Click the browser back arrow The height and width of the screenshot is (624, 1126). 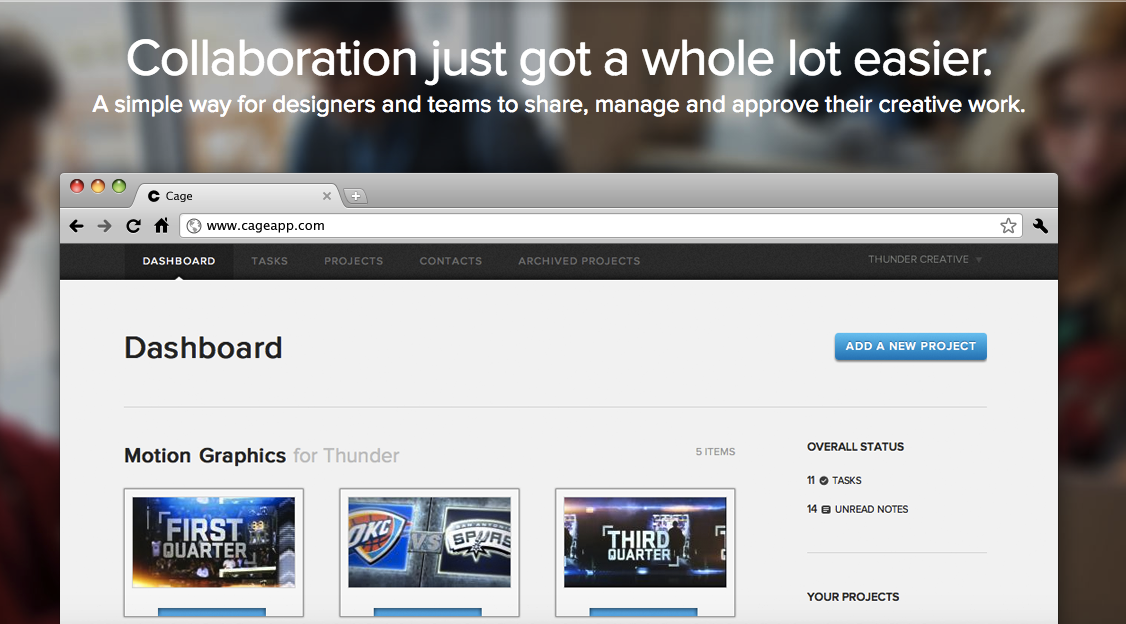pyautogui.click(x=76, y=226)
